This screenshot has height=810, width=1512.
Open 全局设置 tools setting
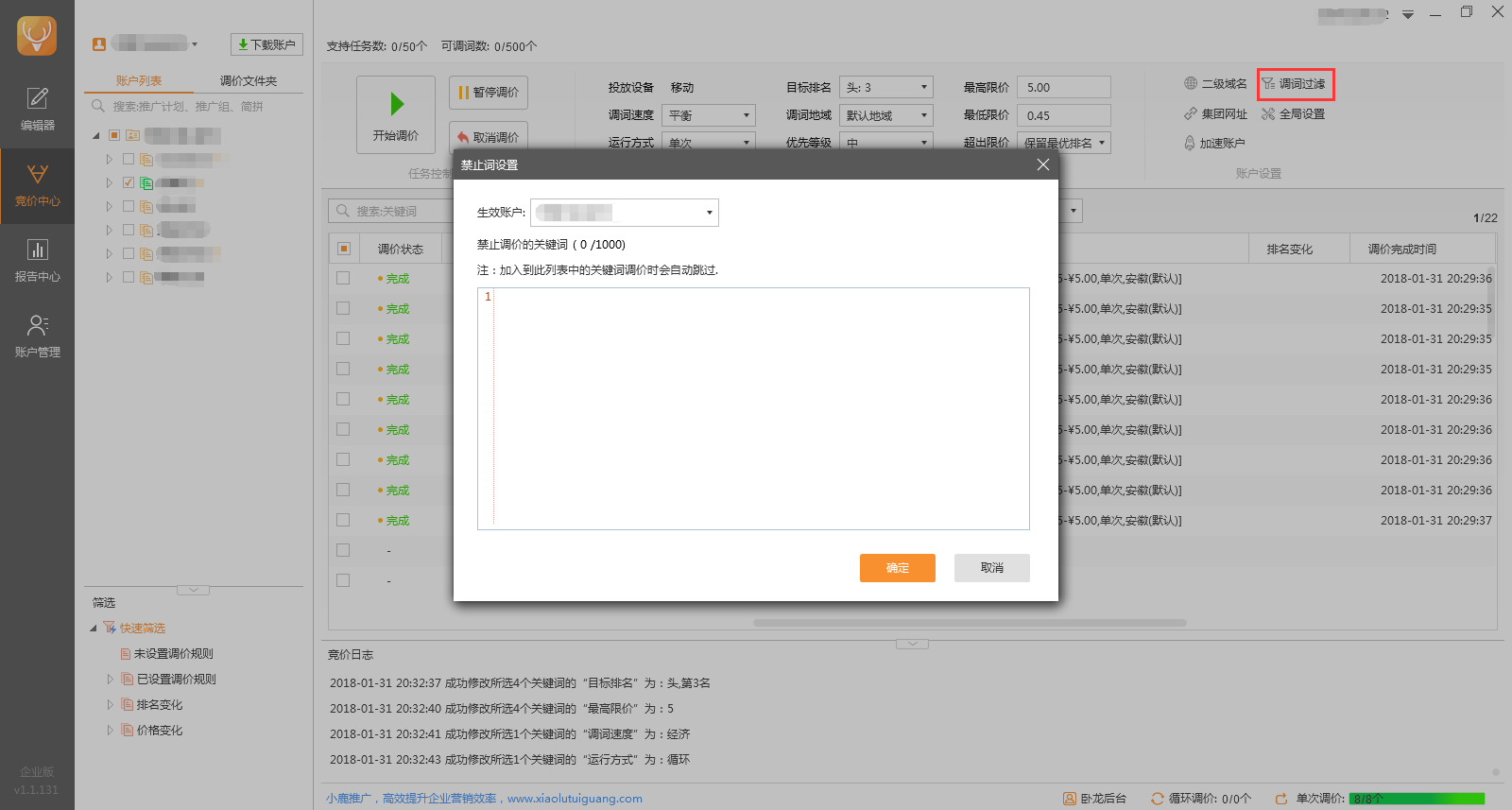pyautogui.click(x=1294, y=114)
